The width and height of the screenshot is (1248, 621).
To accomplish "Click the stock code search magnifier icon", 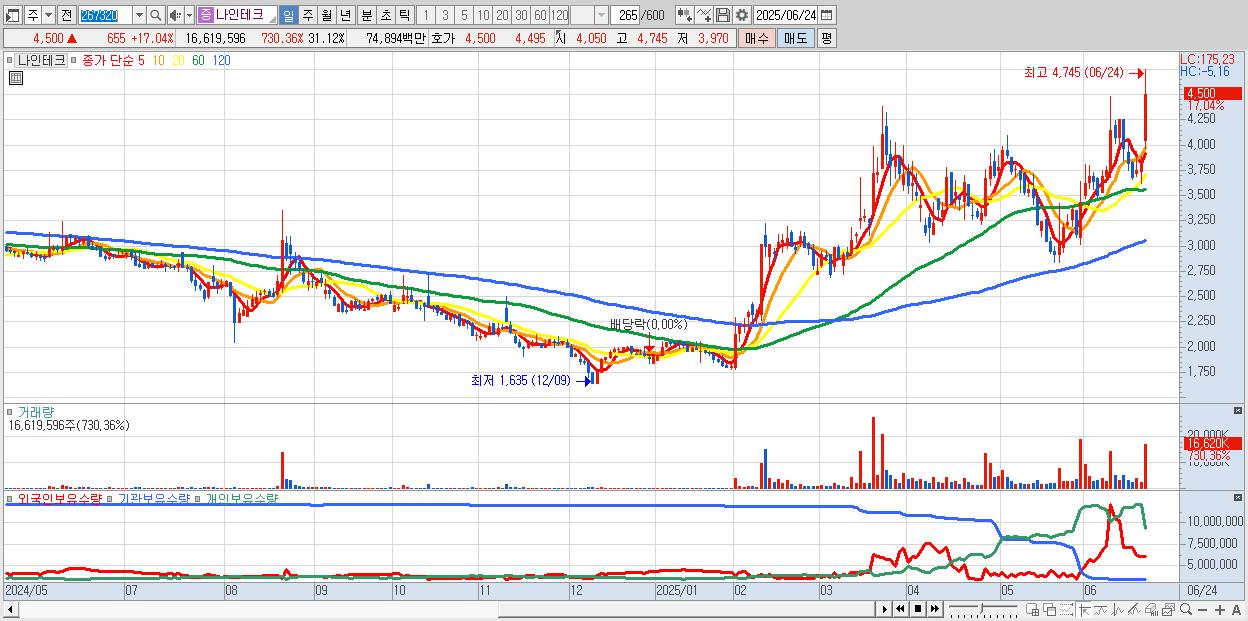I will point(156,15).
